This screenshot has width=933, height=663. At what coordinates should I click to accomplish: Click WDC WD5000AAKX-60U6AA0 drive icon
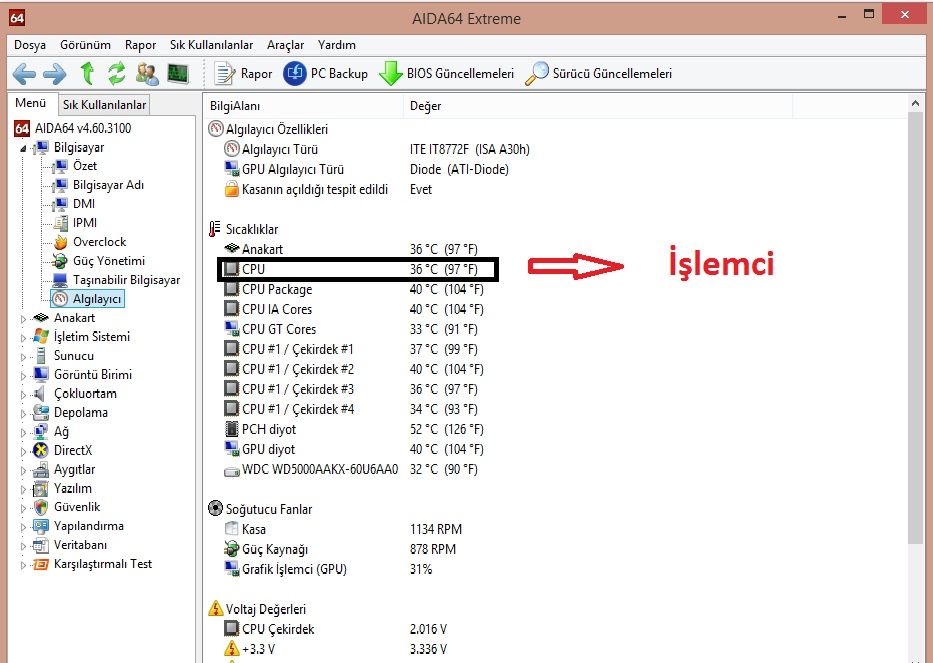click(x=231, y=471)
